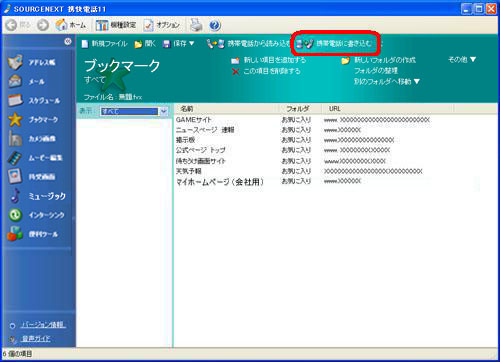Click フォルダの整理 organize folders
The width and height of the screenshot is (500, 362).
click(x=376, y=71)
